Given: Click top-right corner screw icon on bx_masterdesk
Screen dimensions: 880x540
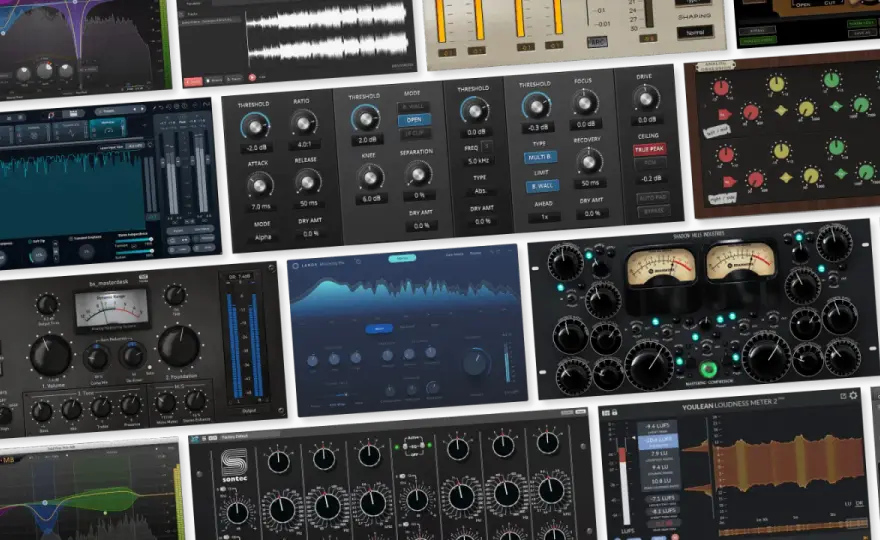Looking at the screenshot, I should click(272, 268).
